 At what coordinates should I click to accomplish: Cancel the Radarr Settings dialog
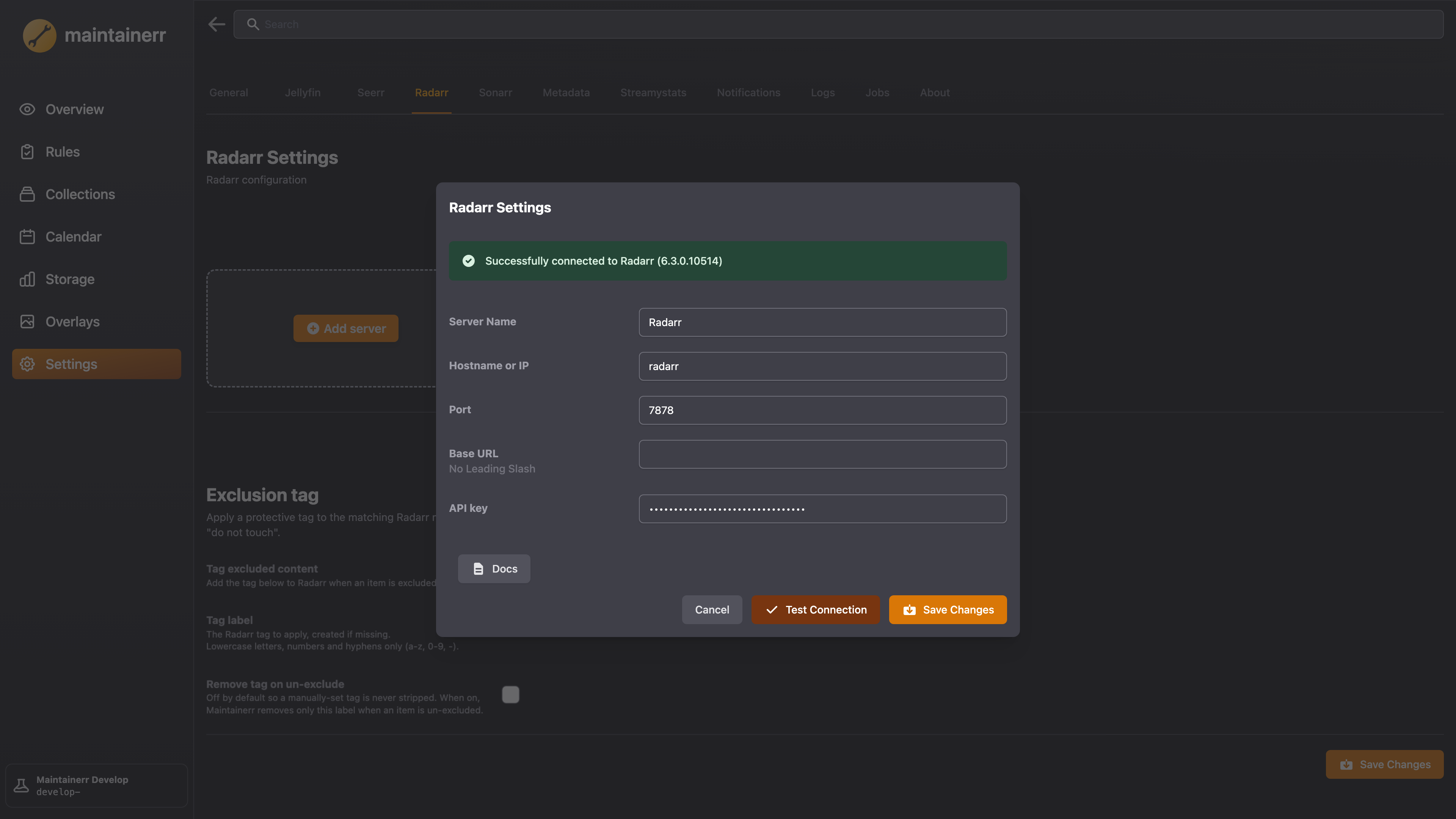click(712, 609)
